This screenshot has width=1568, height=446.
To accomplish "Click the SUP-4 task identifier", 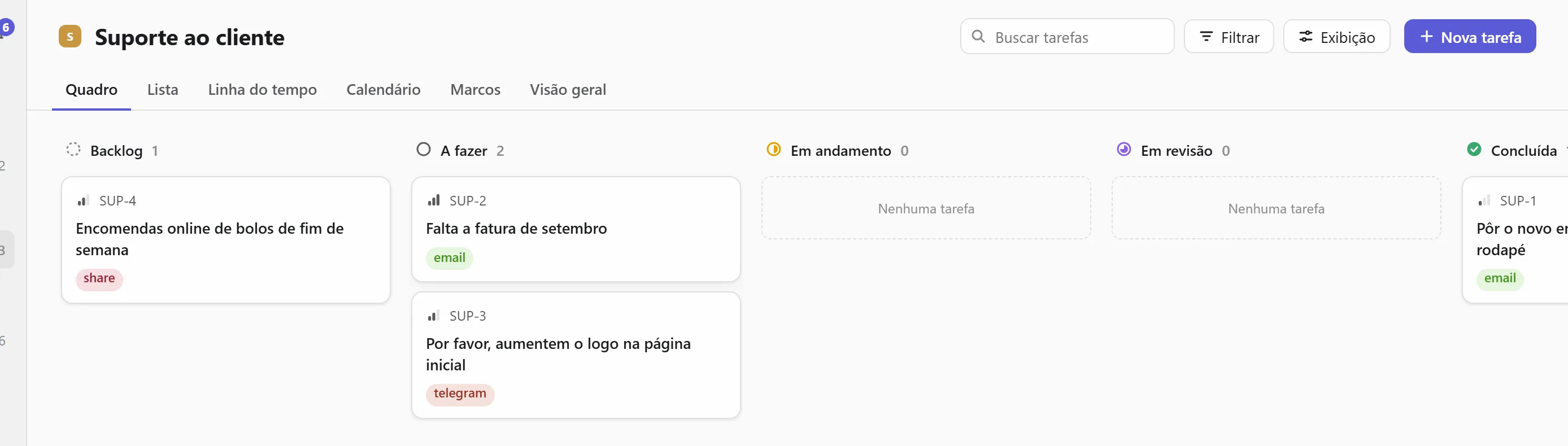I will (x=117, y=201).
